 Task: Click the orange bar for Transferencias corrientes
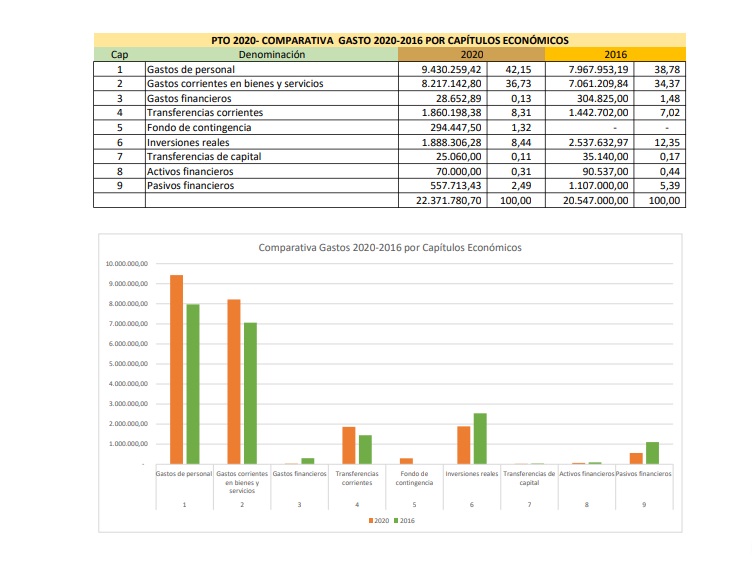click(x=349, y=445)
